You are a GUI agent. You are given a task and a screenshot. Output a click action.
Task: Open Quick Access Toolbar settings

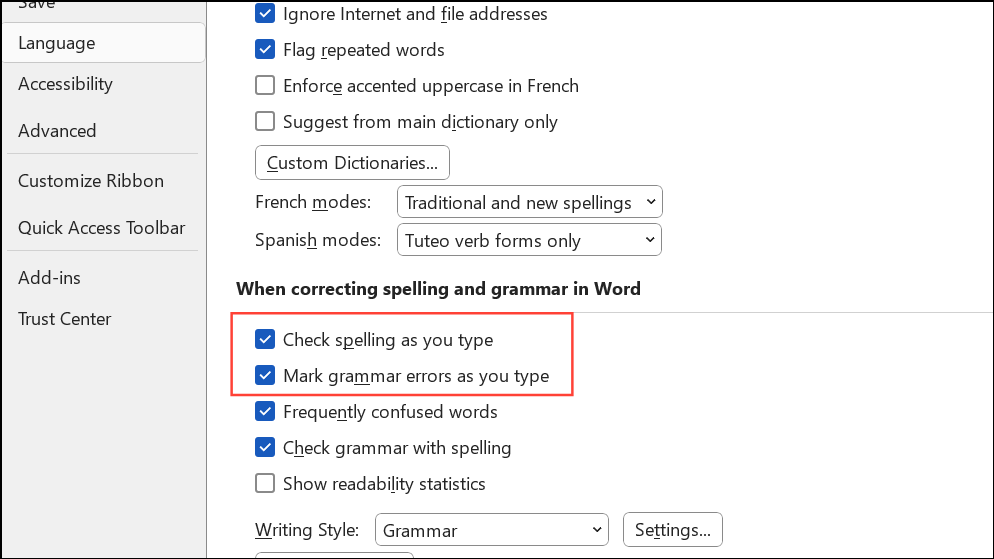tap(102, 228)
